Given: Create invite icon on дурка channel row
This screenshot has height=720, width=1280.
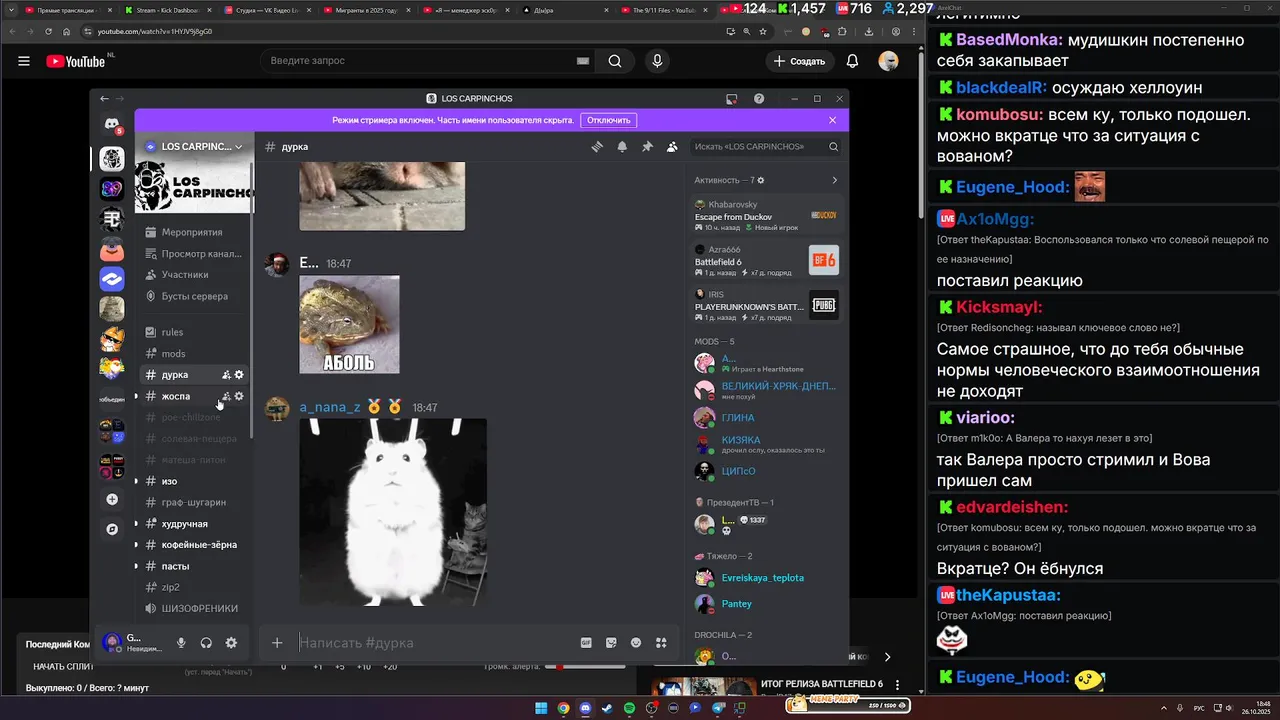Looking at the screenshot, I should point(226,374).
